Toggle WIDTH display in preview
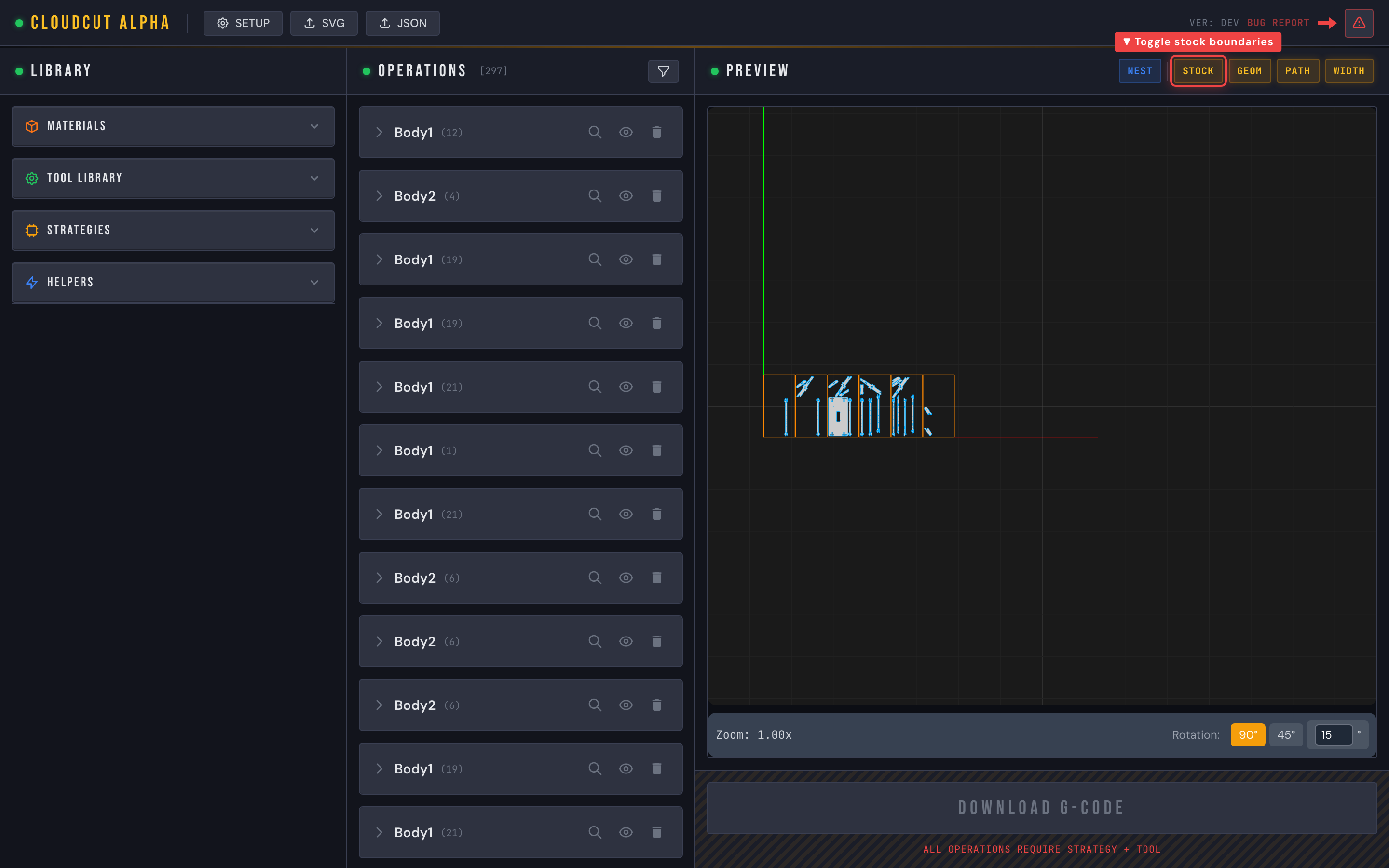Image resolution: width=1389 pixels, height=868 pixels. [1349, 71]
